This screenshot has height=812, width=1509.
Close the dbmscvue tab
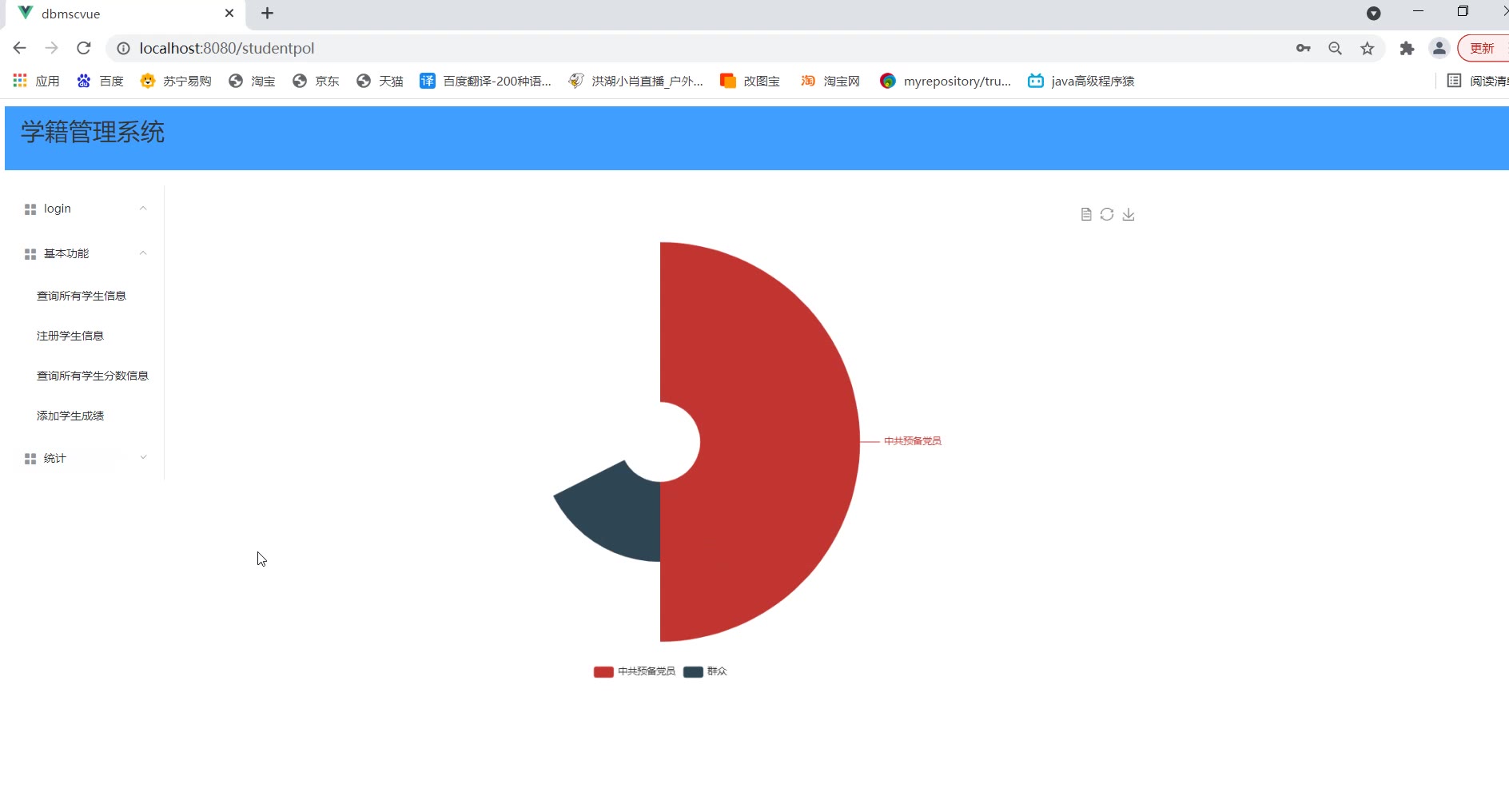pyautogui.click(x=229, y=14)
